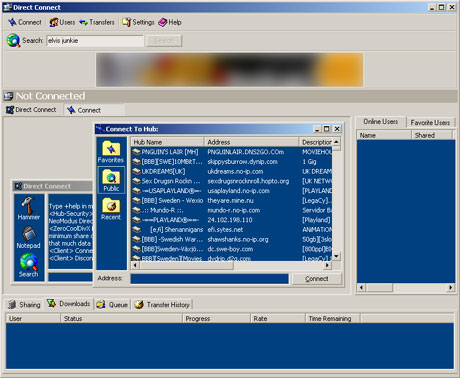Click the User column header

pyautogui.click(x=33, y=318)
